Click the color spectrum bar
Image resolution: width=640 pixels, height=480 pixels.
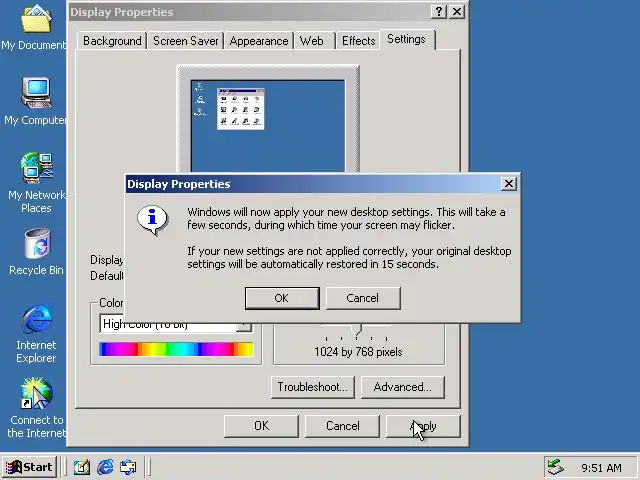click(x=176, y=349)
